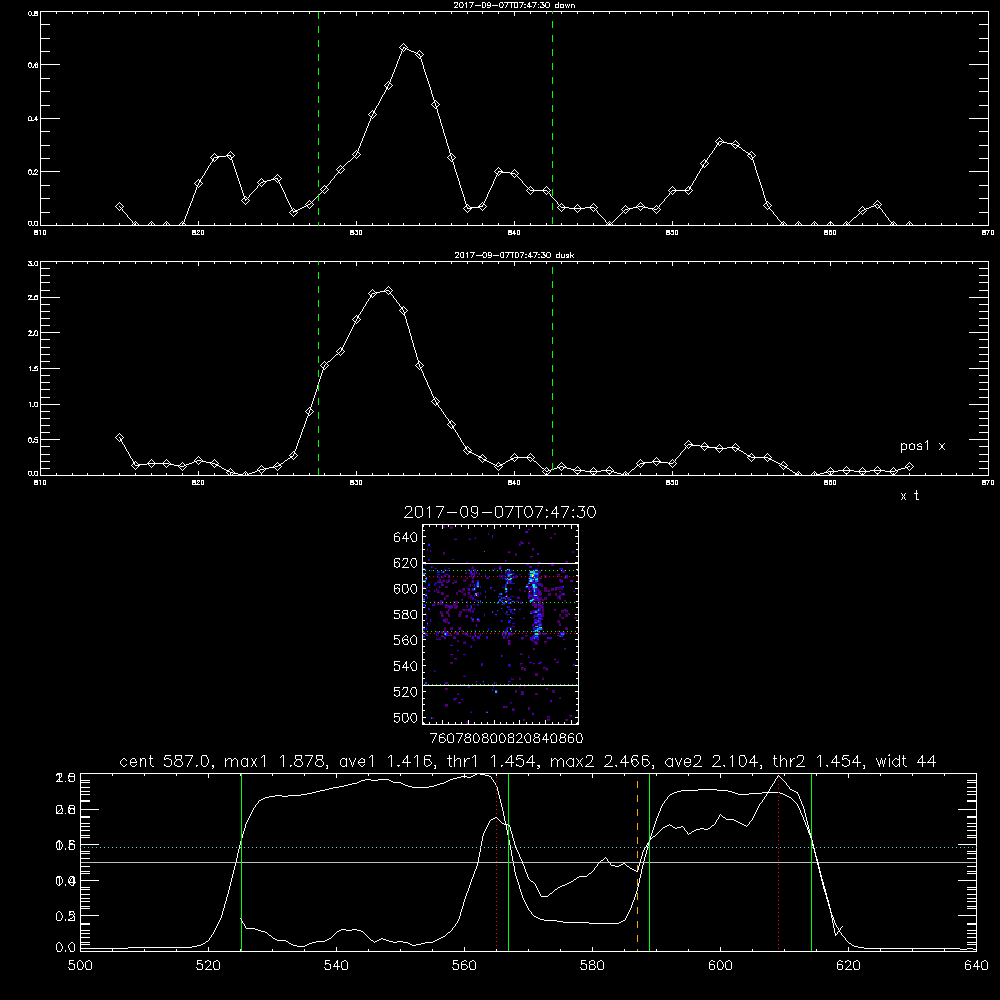Click the orange dashed center line in bottom plot
1000x1000 pixels.
[637, 862]
